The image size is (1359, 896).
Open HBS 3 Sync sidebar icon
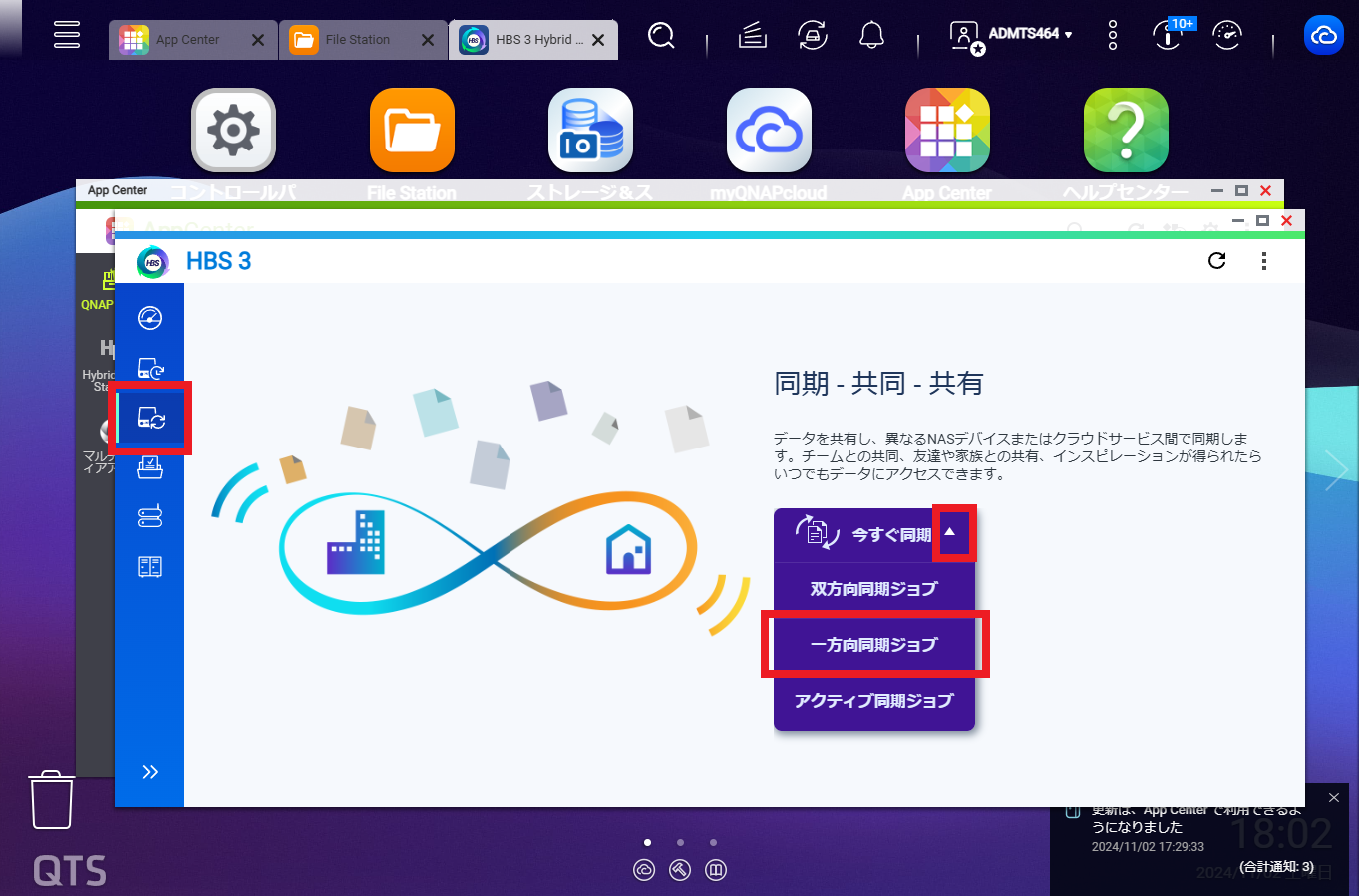tap(151, 418)
